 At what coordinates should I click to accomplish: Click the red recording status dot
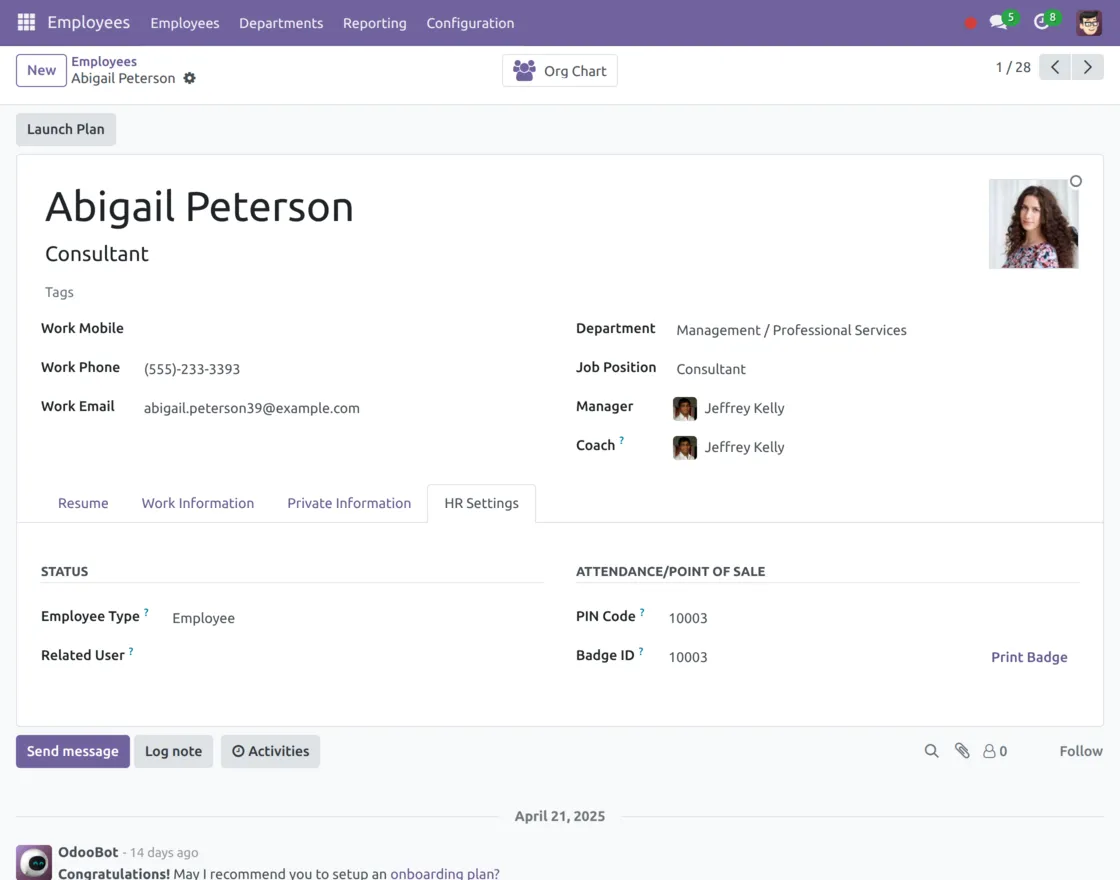[970, 24]
